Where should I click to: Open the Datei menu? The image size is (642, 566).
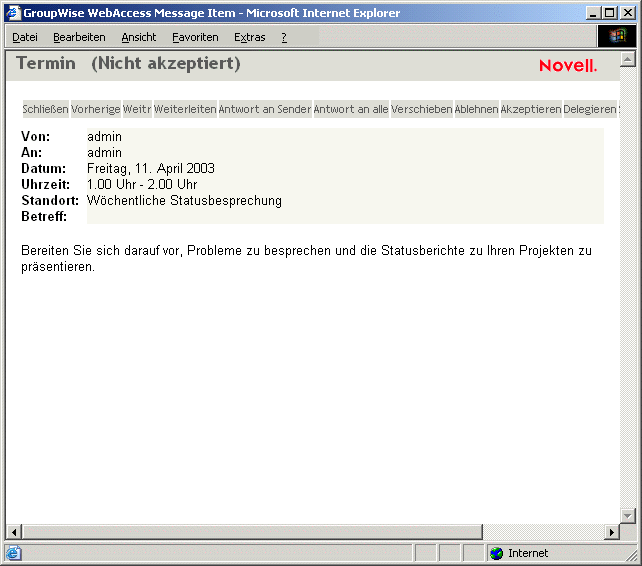(x=25, y=37)
